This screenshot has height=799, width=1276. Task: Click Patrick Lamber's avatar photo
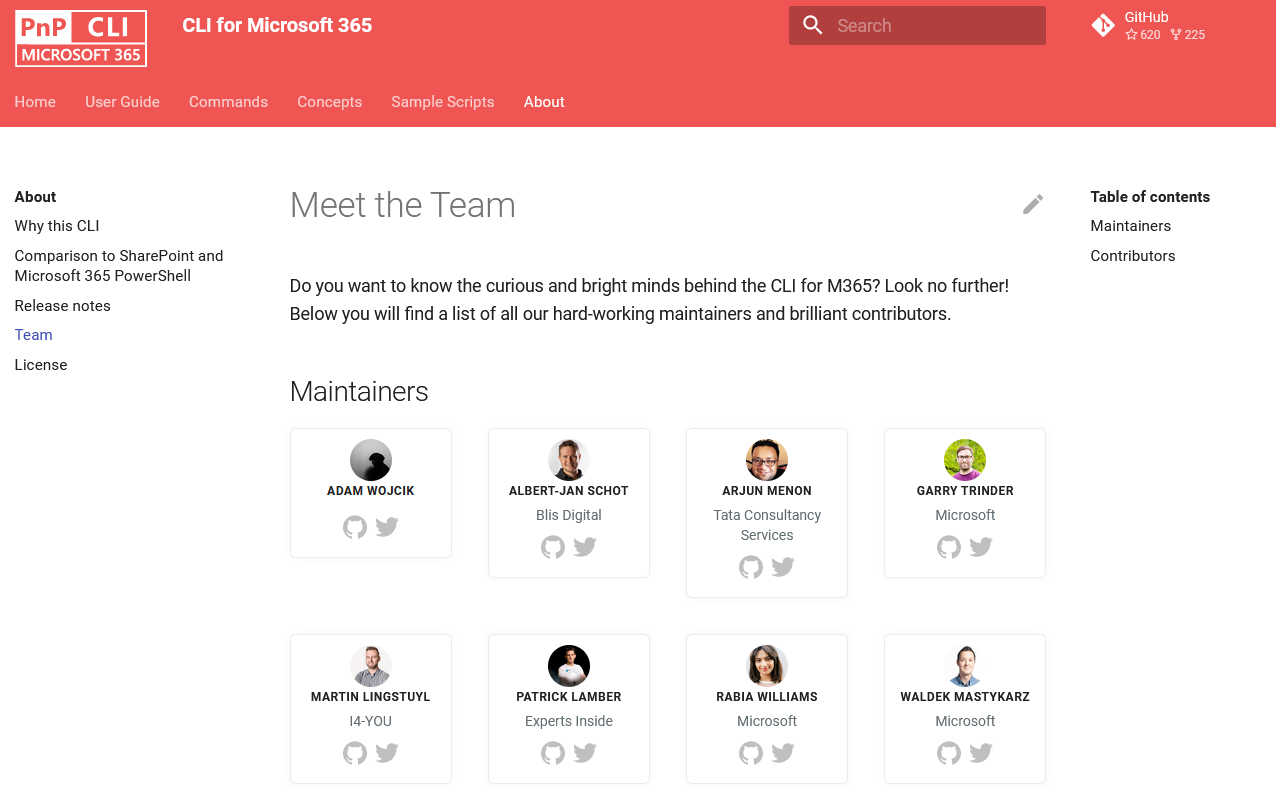point(569,666)
